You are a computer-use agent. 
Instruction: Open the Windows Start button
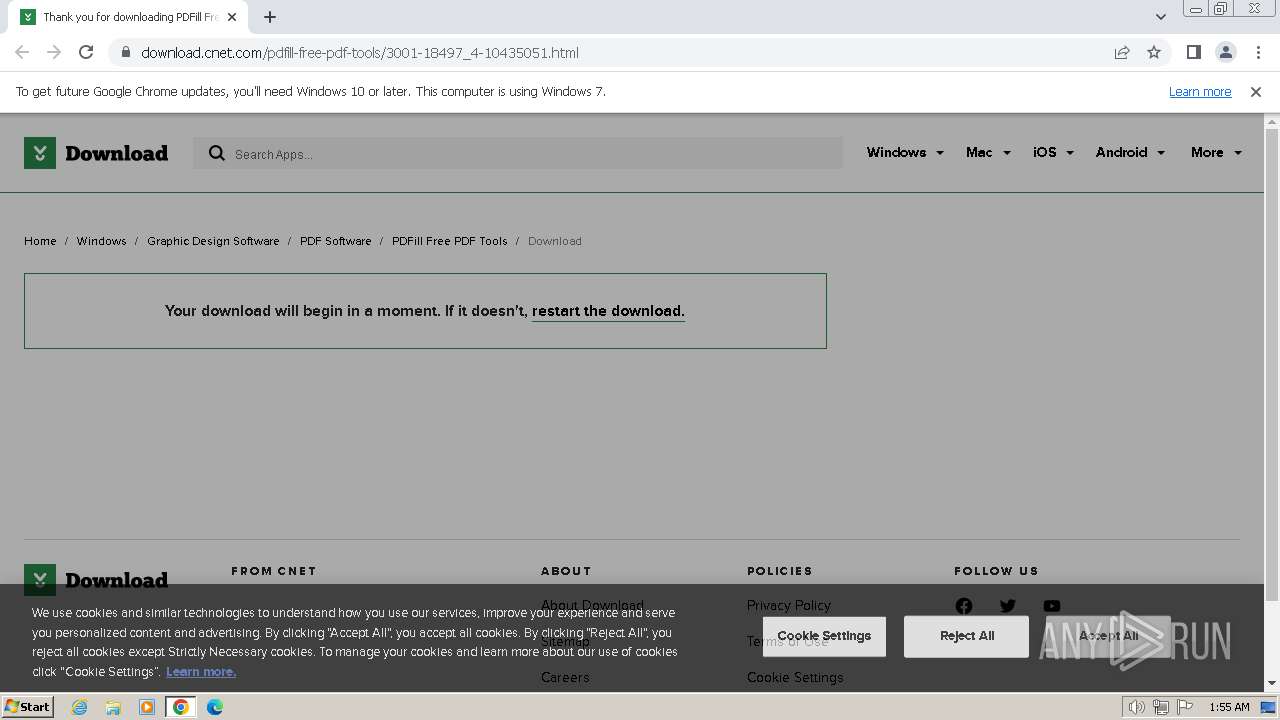tap(28, 706)
